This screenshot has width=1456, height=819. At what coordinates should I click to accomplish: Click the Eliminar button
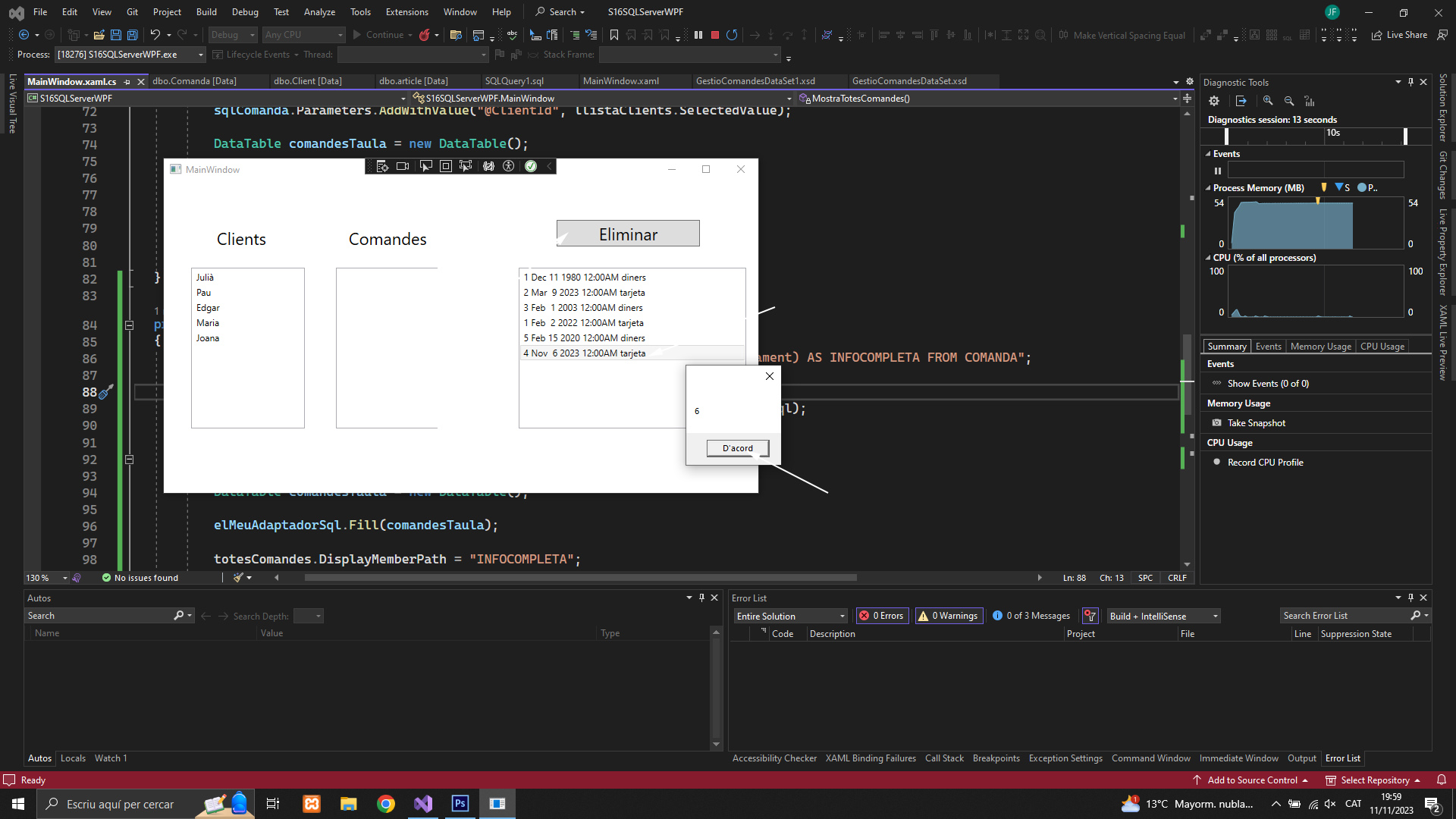click(628, 234)
